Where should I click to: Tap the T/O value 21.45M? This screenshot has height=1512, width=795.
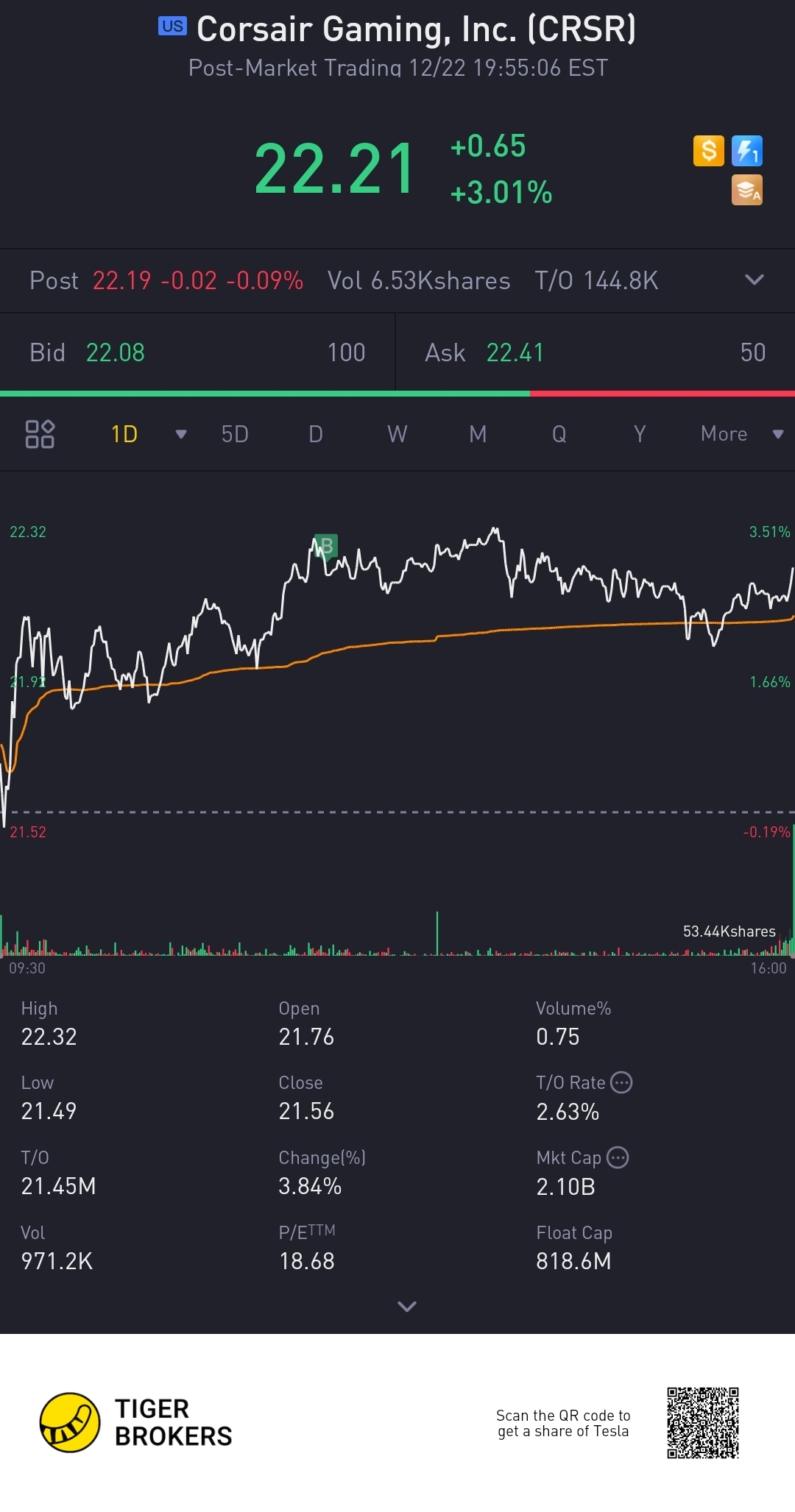coord(59,1186)
